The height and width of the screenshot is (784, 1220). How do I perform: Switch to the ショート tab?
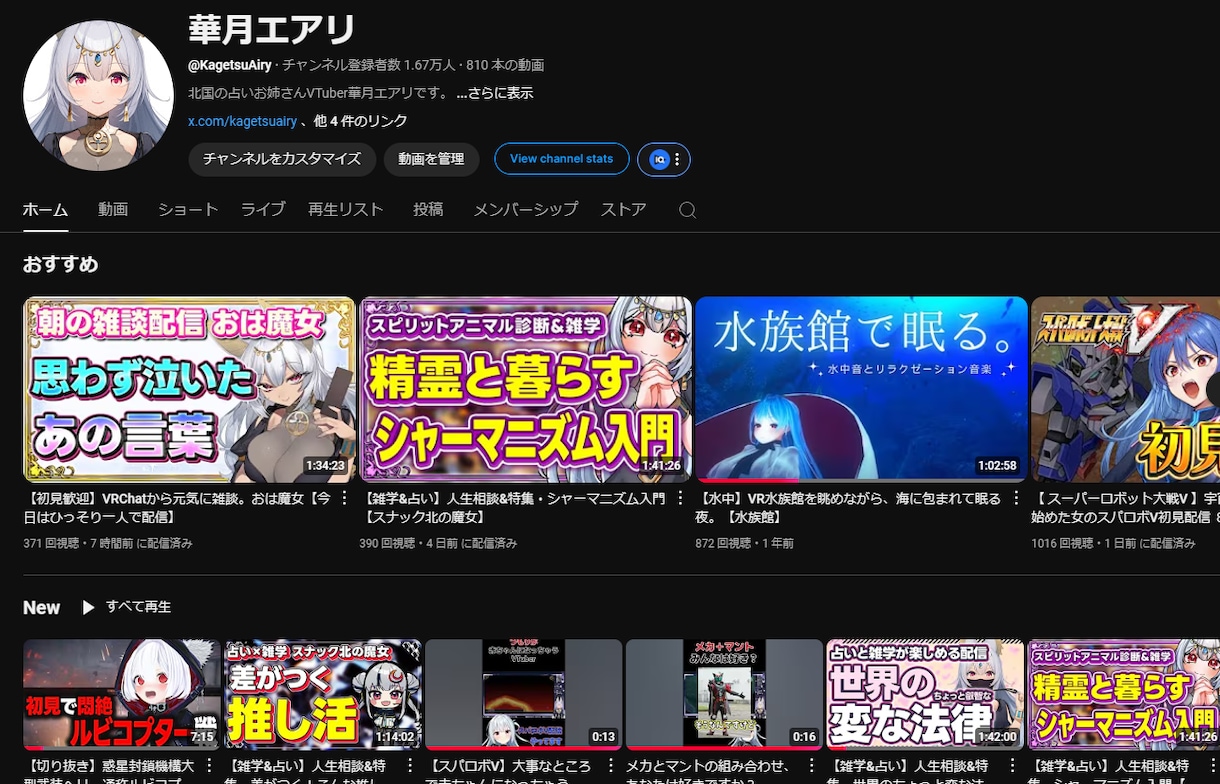point(188,209)
